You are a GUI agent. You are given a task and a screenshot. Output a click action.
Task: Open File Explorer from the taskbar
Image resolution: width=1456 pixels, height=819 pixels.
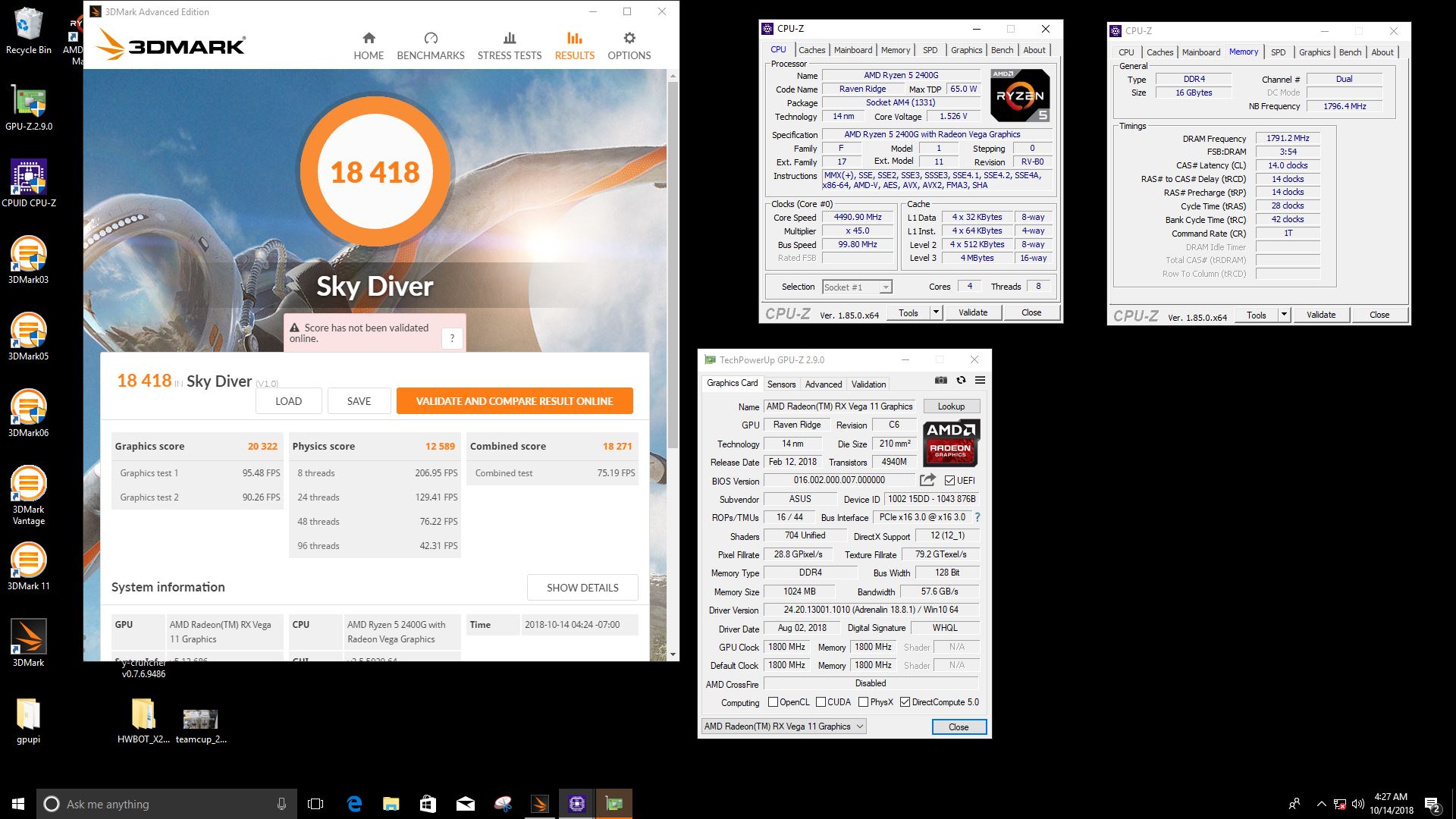(x=391, y=804)
